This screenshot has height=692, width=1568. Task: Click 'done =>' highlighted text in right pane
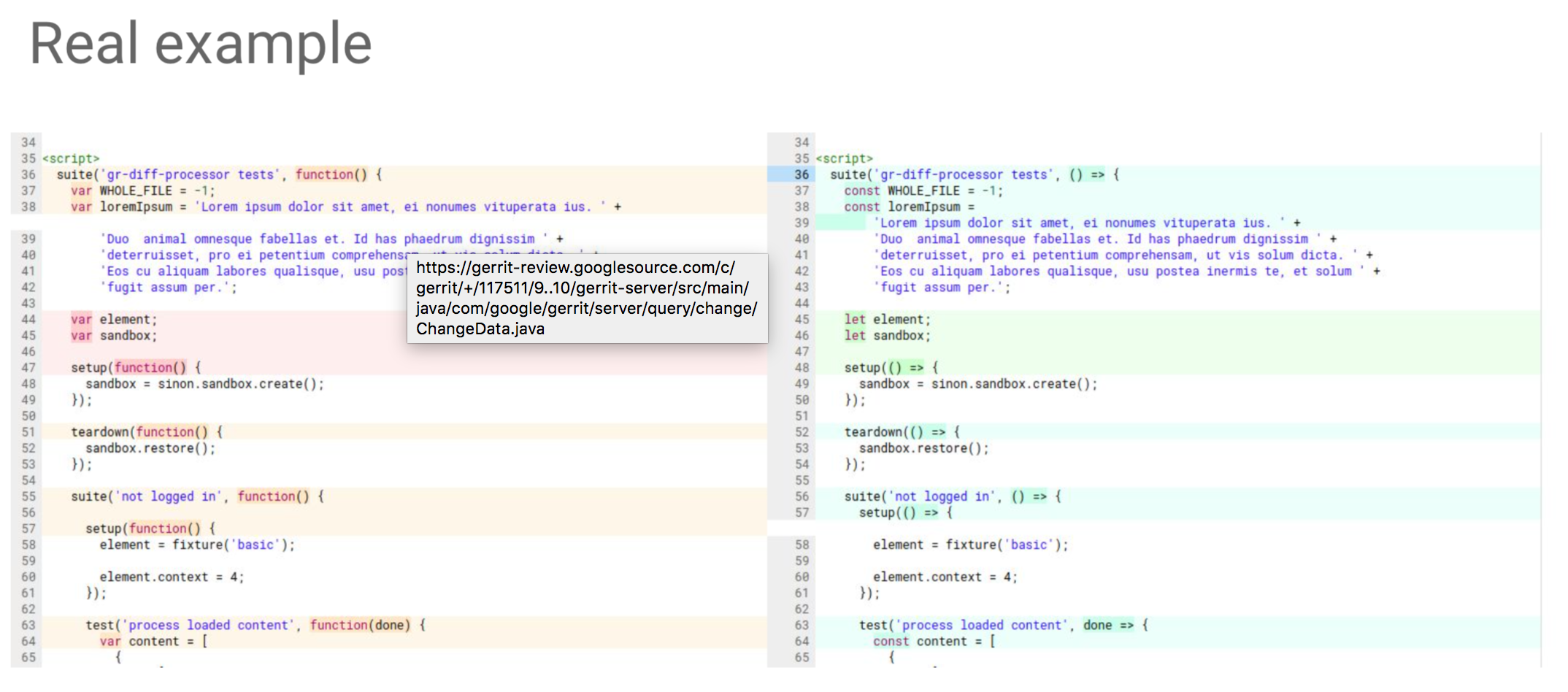pyautogui.click(x=1108, y=625)
